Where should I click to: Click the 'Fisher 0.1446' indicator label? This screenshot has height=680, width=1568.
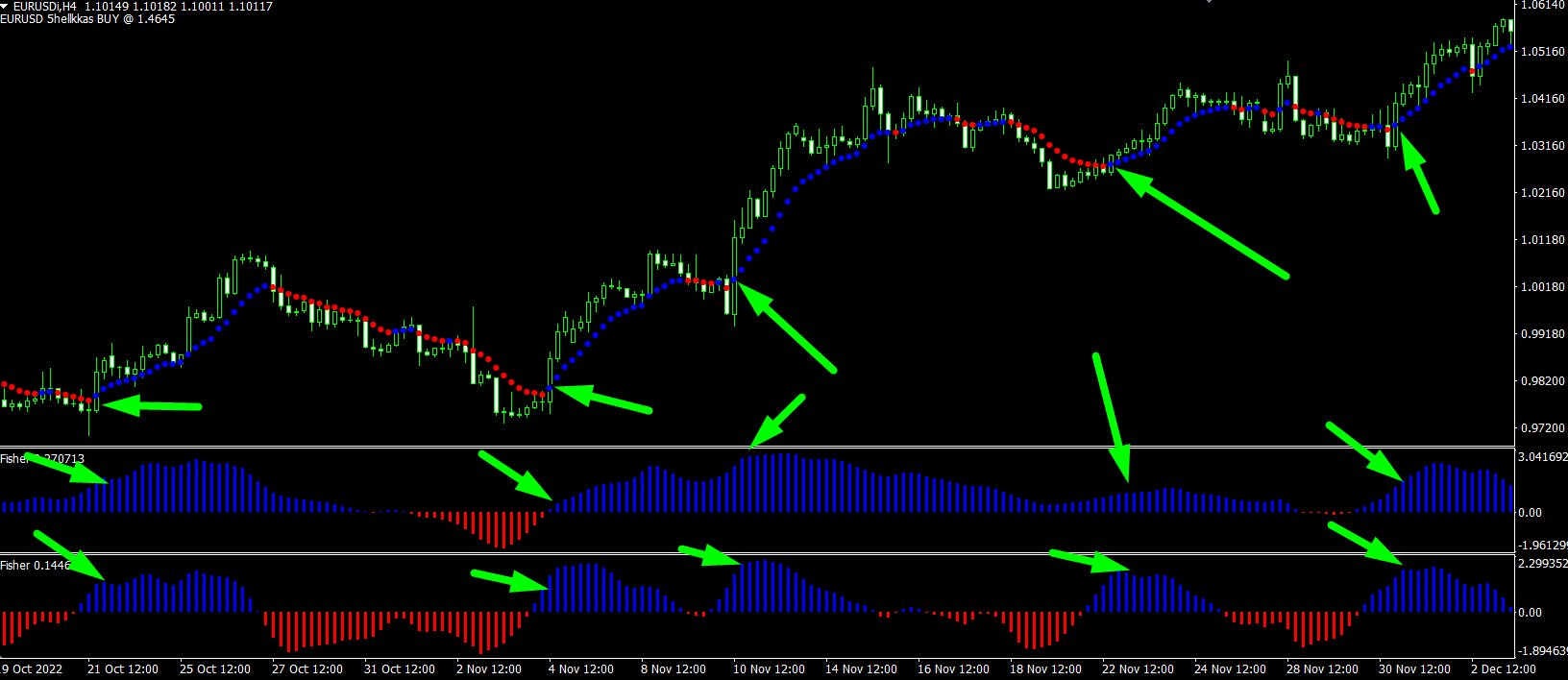37,566
